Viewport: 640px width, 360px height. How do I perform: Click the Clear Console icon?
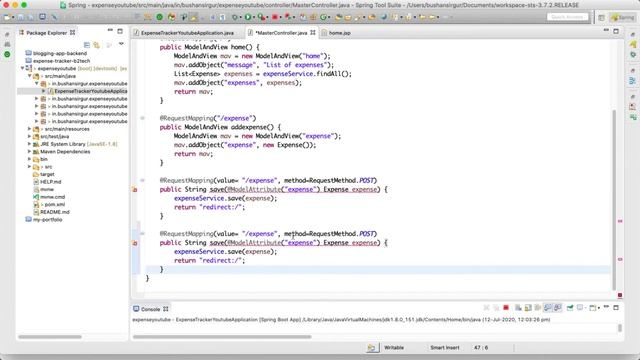pyautogui.click(x=518, y=308)
